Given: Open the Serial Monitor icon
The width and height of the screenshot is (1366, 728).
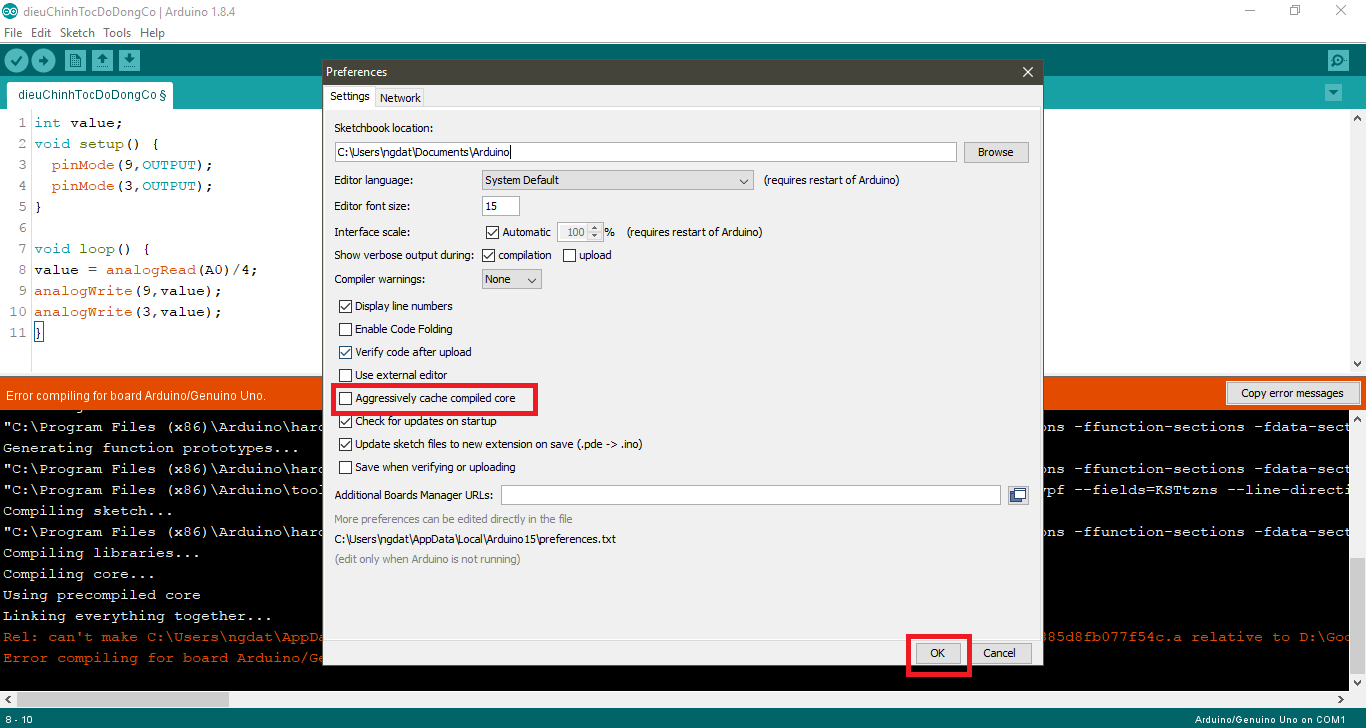Looking at the screenshot, I should coord(1338,60).
